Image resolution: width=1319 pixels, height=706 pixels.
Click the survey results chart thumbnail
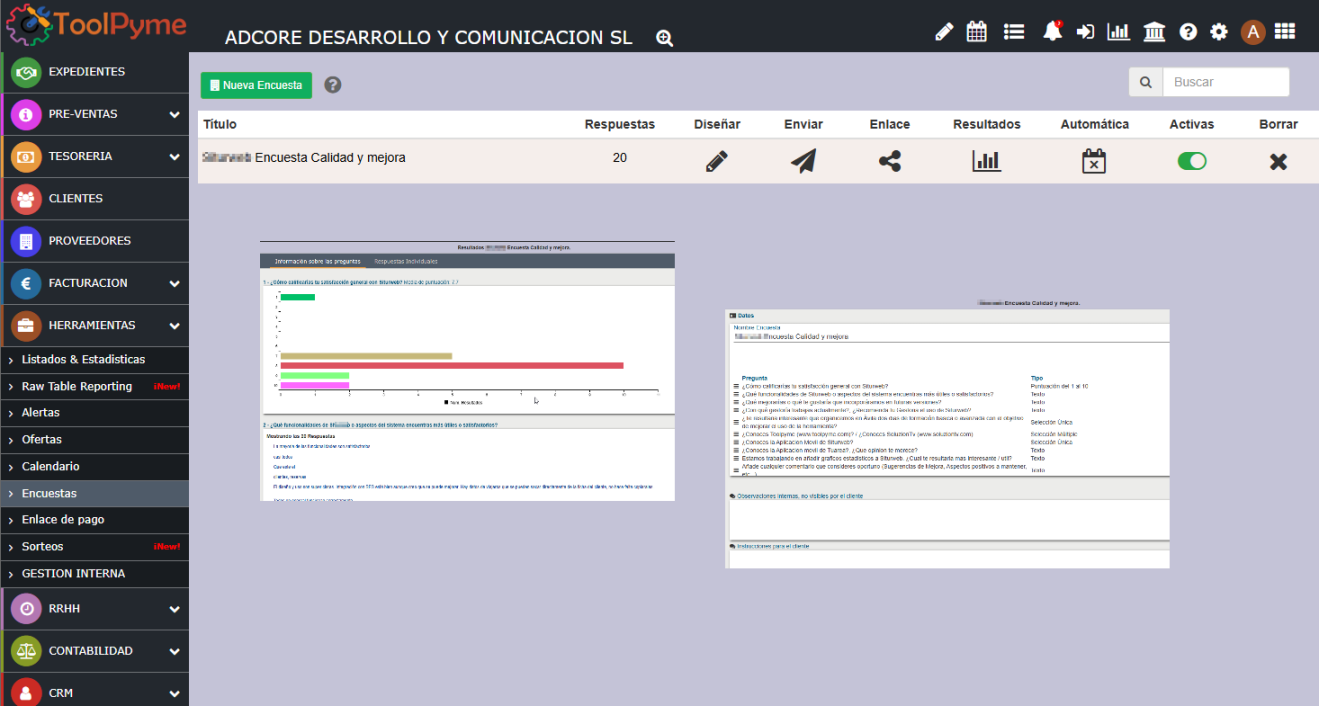tap(467, 371)
